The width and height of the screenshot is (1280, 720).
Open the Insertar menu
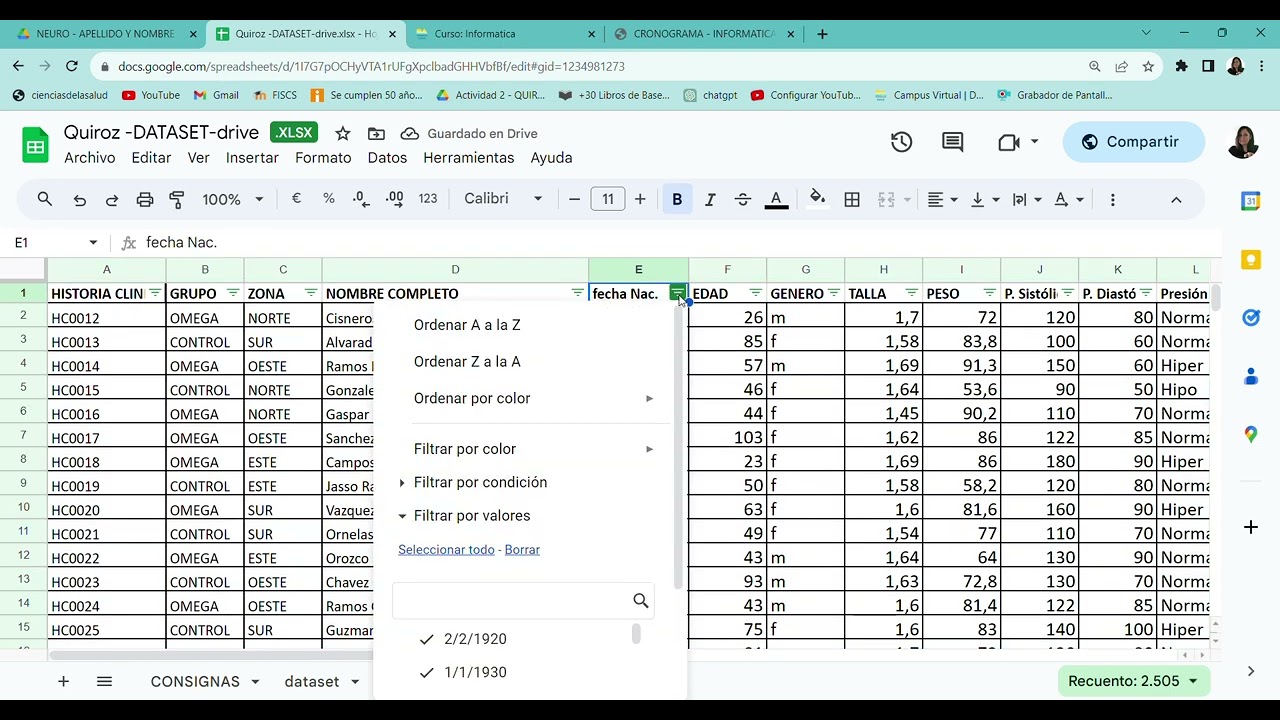[252, 158]
